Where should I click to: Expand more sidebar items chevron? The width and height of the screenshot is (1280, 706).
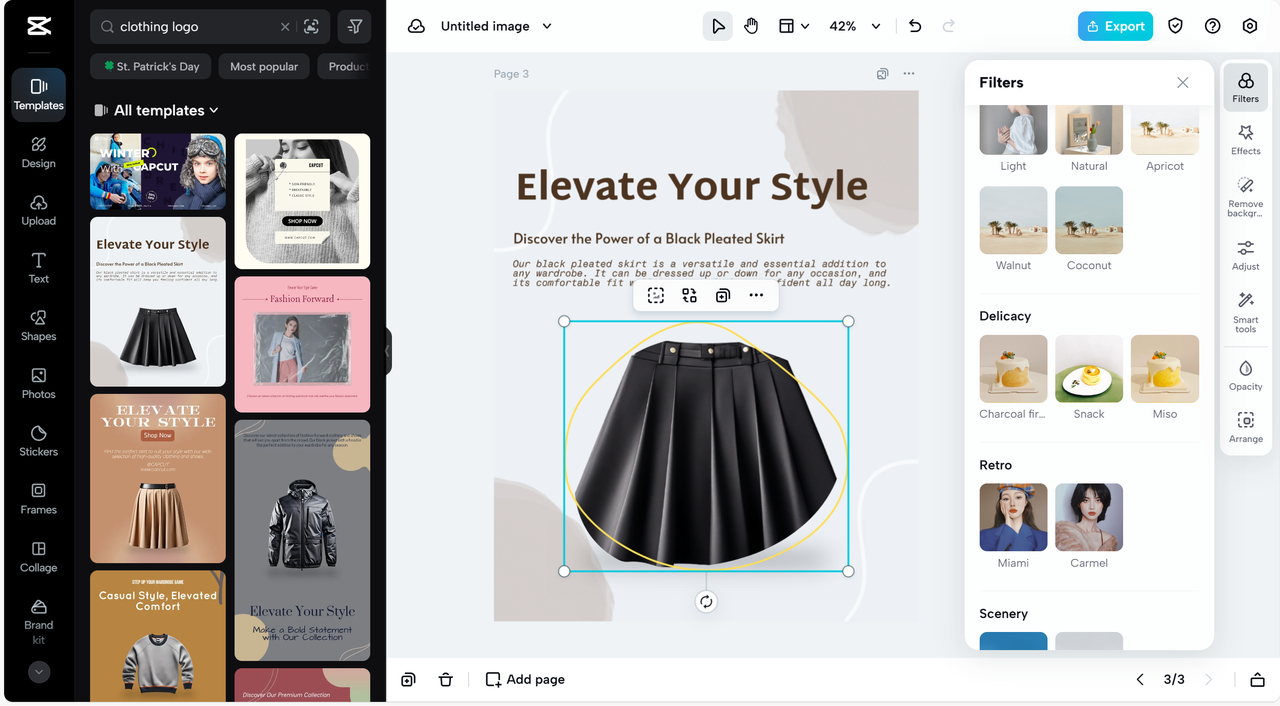coord(39,672)
